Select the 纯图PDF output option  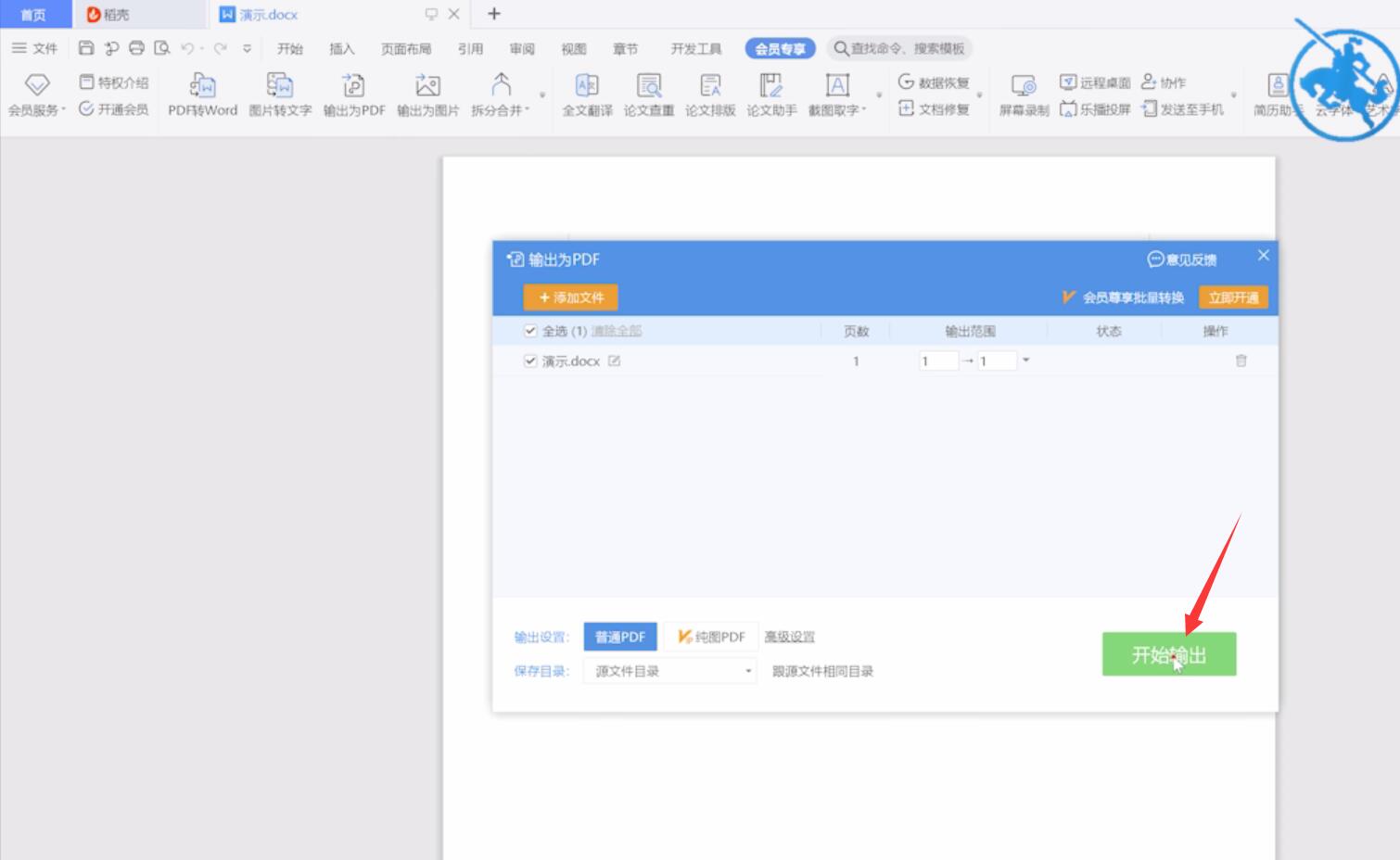tap(711, 637)
